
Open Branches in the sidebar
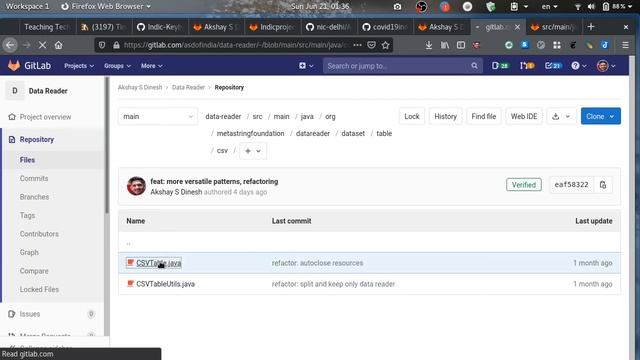pyautogui.click(x=34, y=197)
